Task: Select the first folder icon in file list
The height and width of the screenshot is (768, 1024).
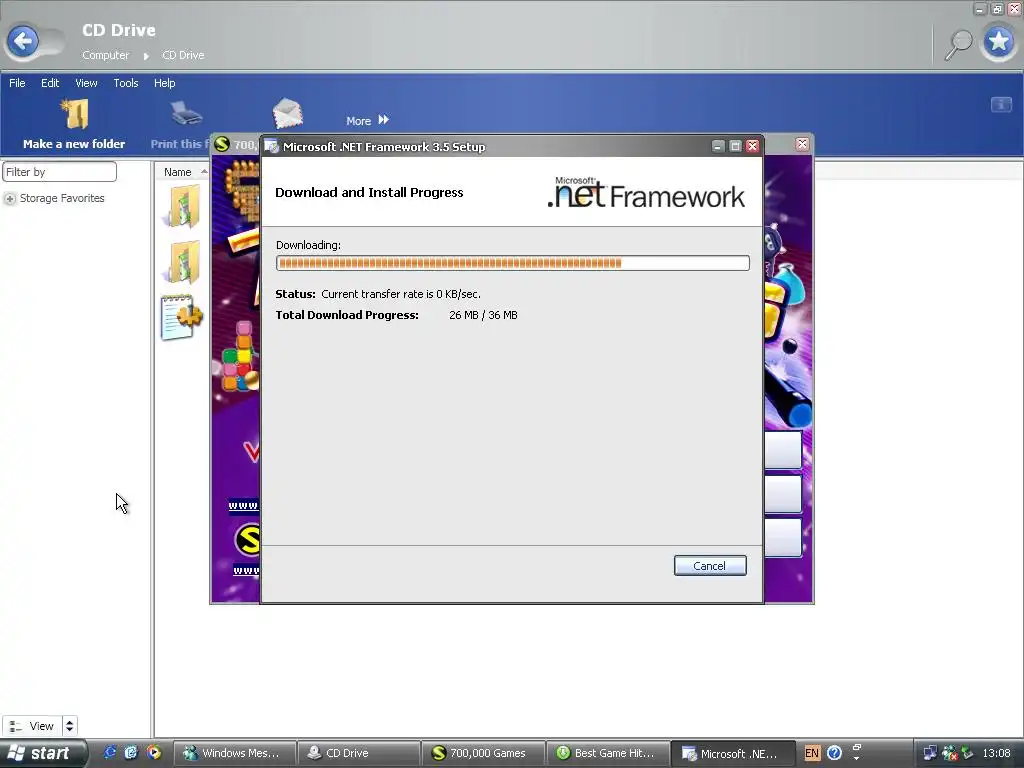Action: 182,206
